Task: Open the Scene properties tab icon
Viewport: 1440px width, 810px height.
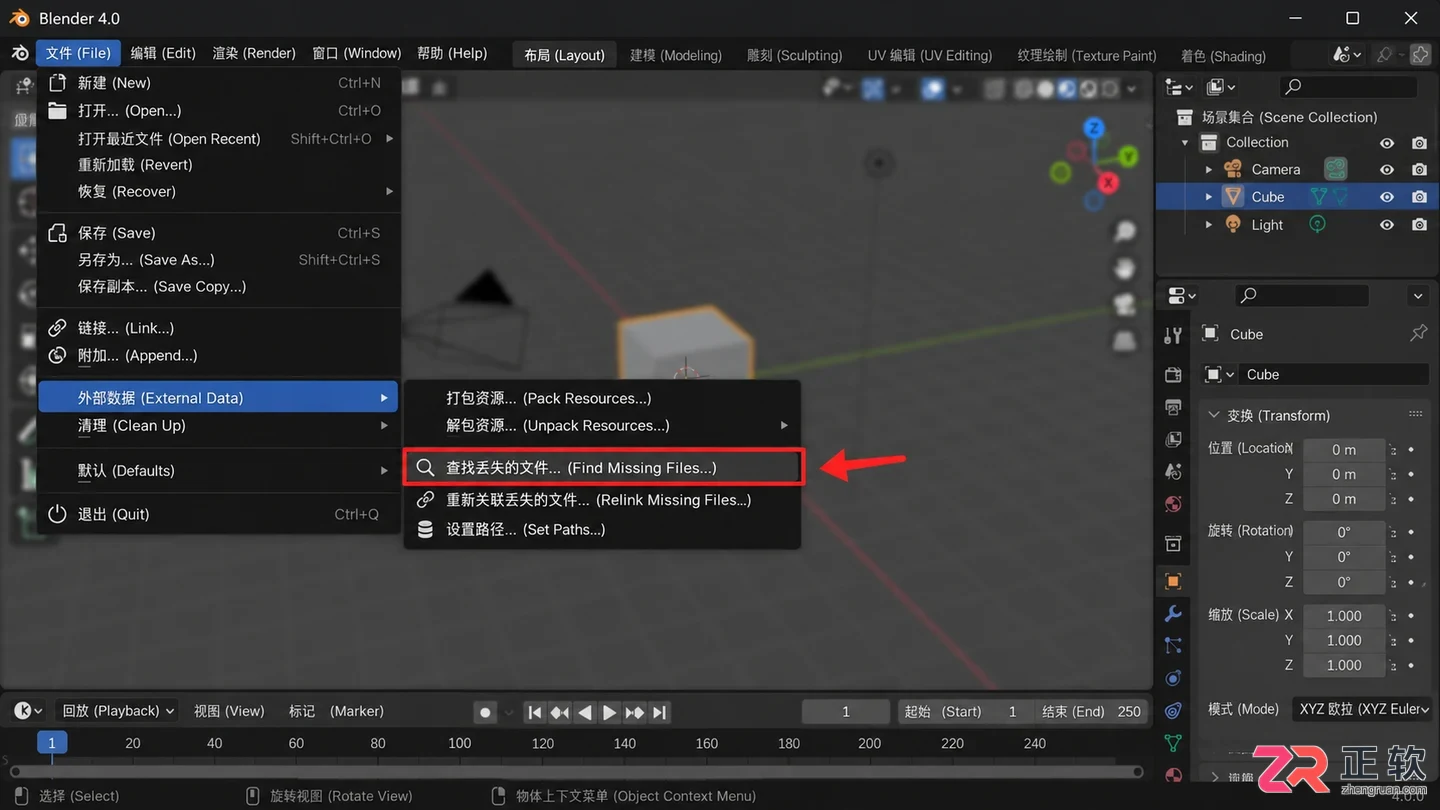Action: coord(1174,471)
